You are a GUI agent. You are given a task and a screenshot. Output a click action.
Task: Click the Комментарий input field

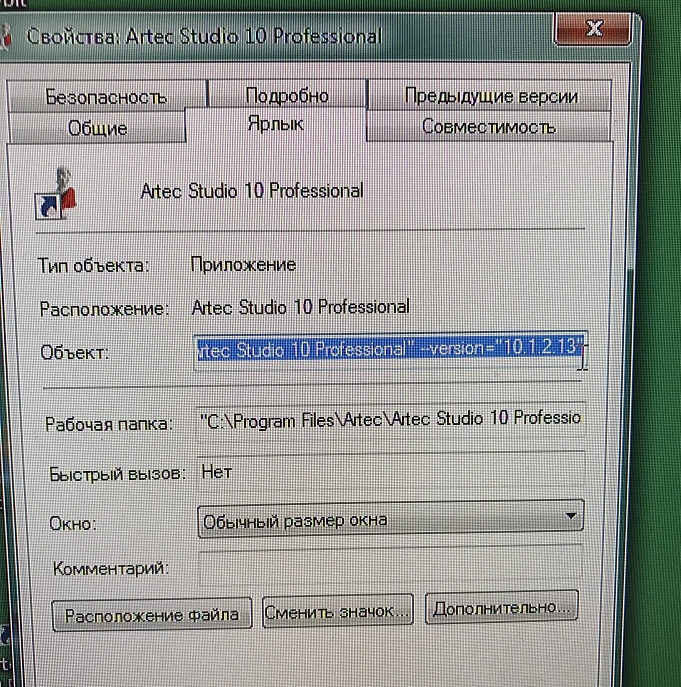pos(390,567)
